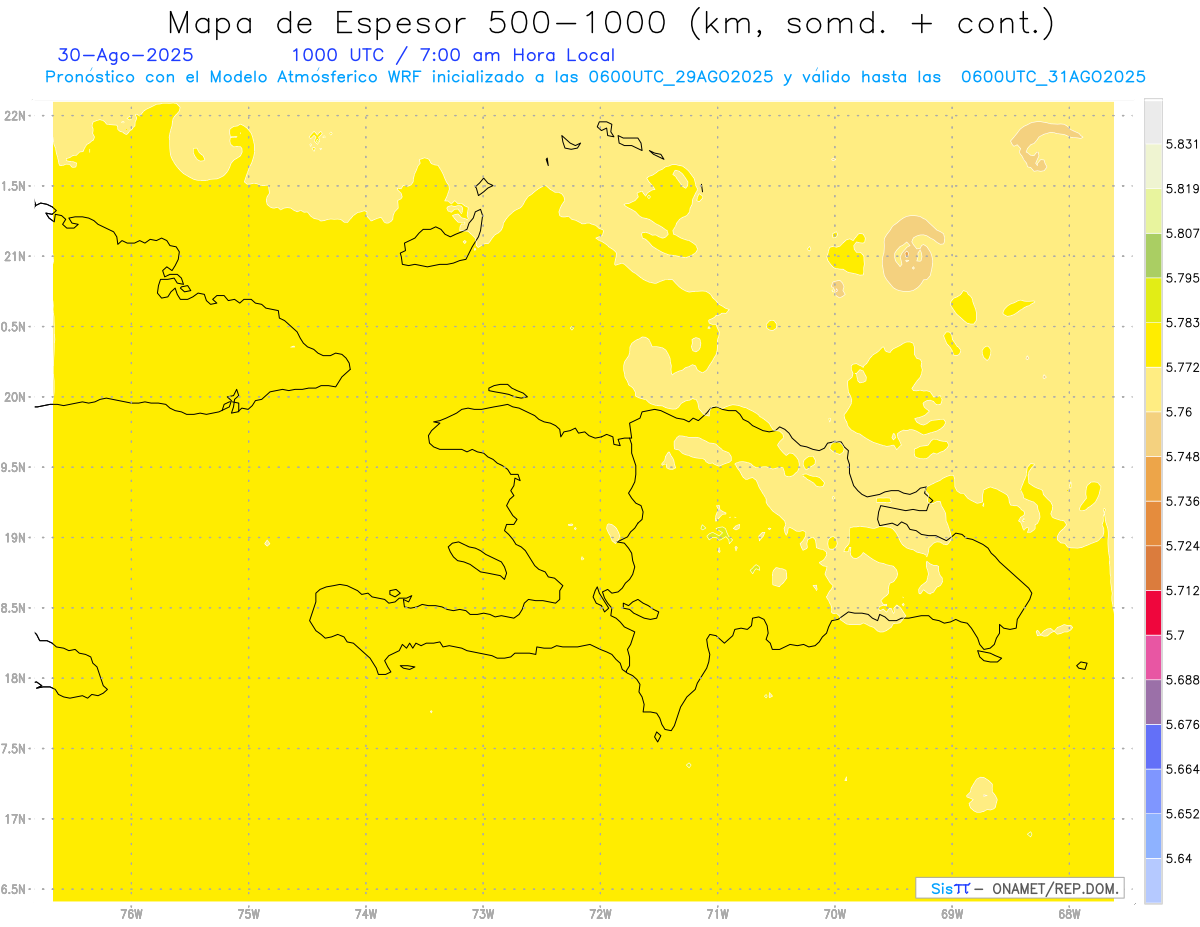Click the latitude label 20N
Image resolution: width=1200 pixels, height=927 pixels.
pyautogui.click(x=15, y=397)
